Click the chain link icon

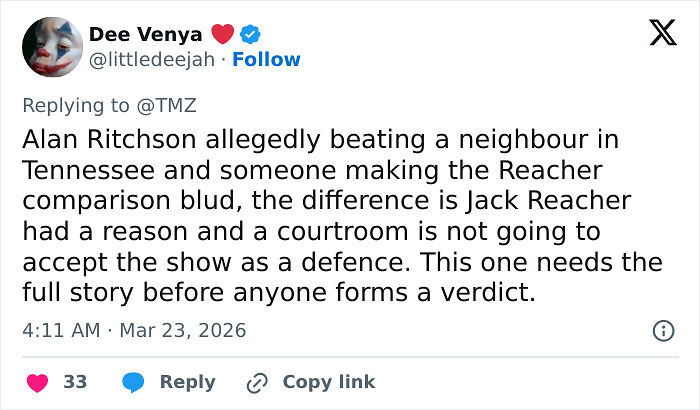click(257, 382)
